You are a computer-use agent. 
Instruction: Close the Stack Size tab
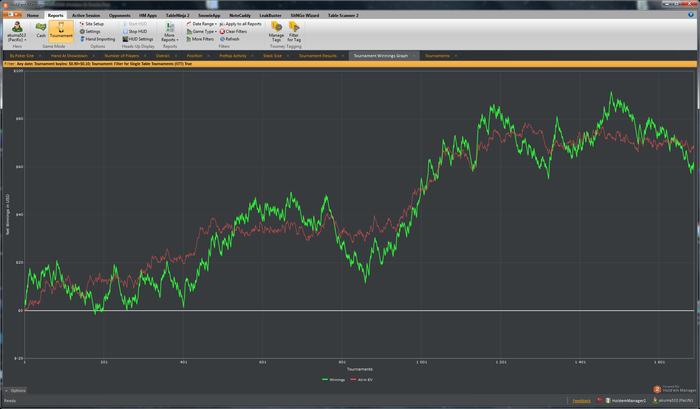tap(288, 56)
